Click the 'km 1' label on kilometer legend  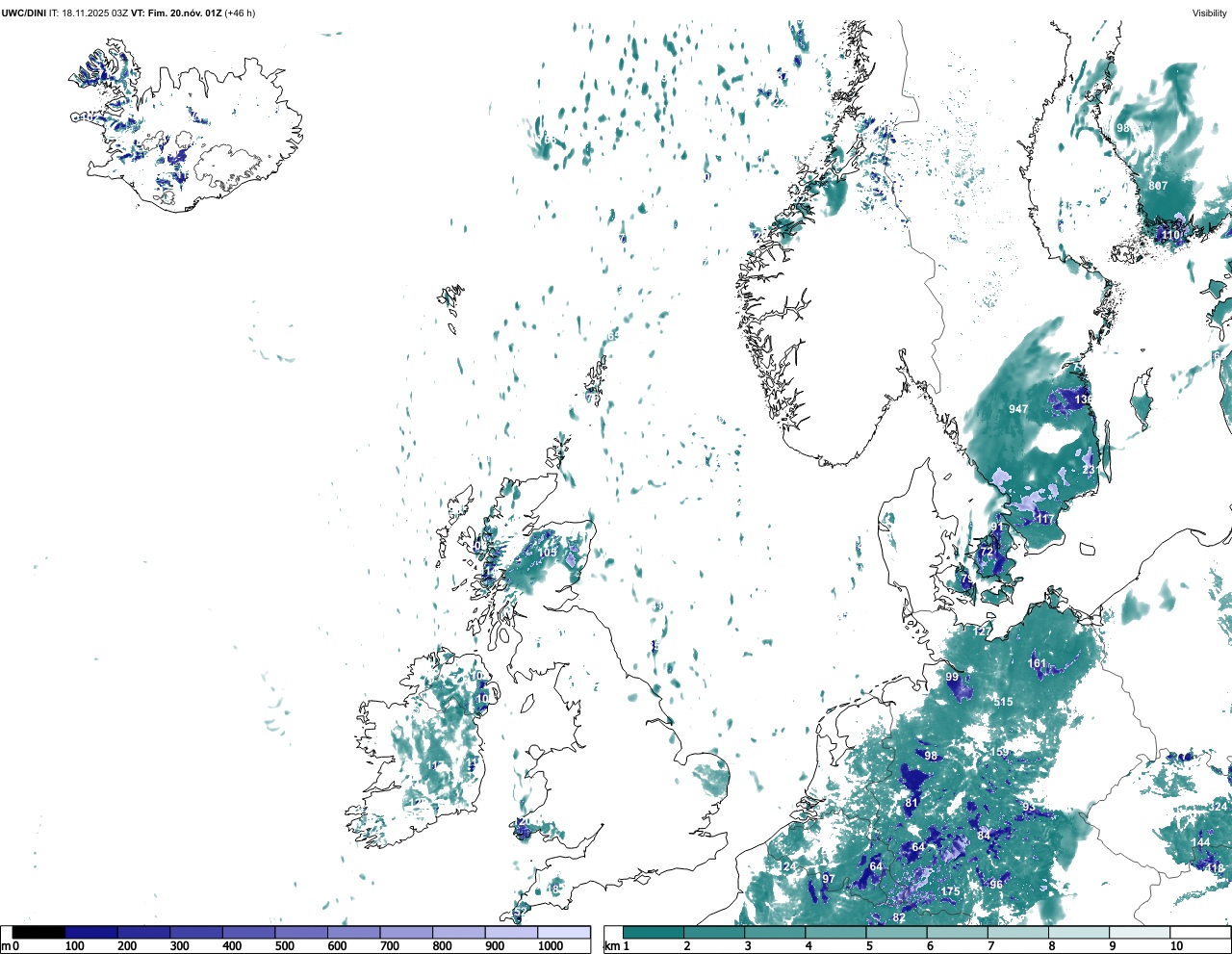click(x=618, y=946)
